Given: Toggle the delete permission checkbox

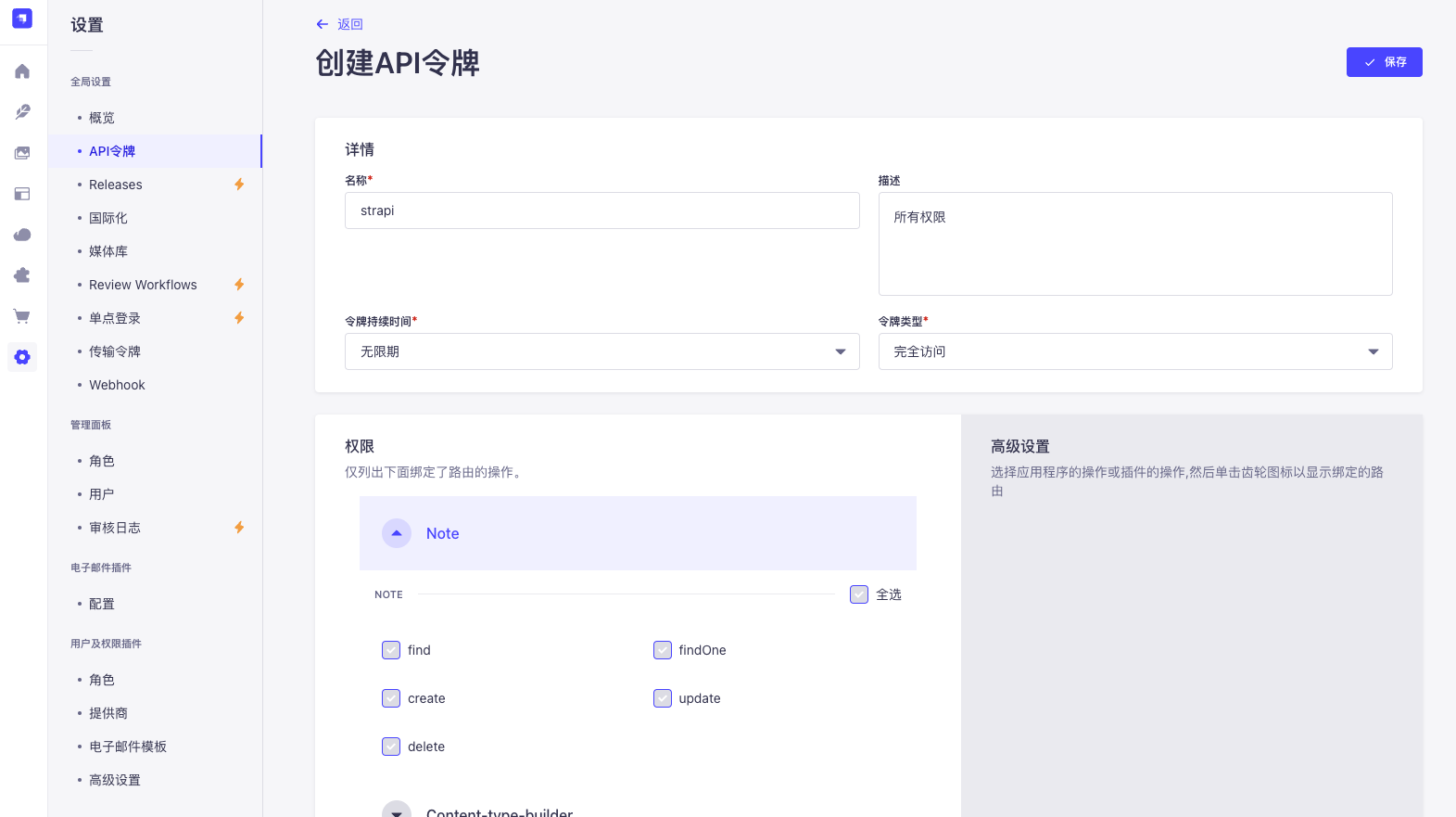Looking at the screenshot, I should point(391,747).
